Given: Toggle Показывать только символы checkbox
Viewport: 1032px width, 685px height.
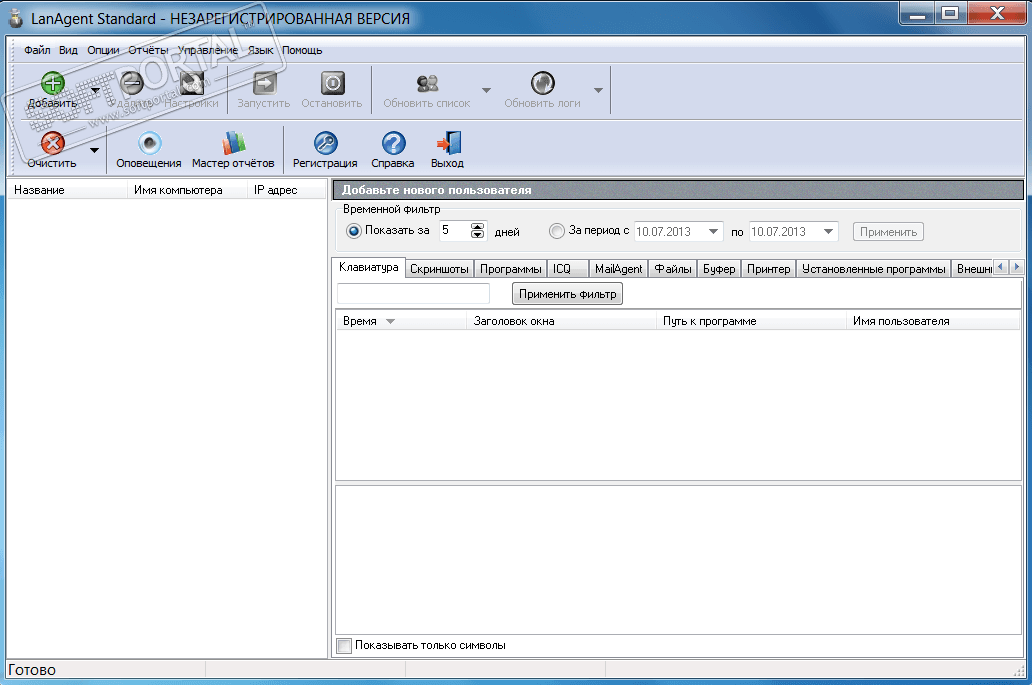Looking at the screenshot, I should [x=344, y=646].
